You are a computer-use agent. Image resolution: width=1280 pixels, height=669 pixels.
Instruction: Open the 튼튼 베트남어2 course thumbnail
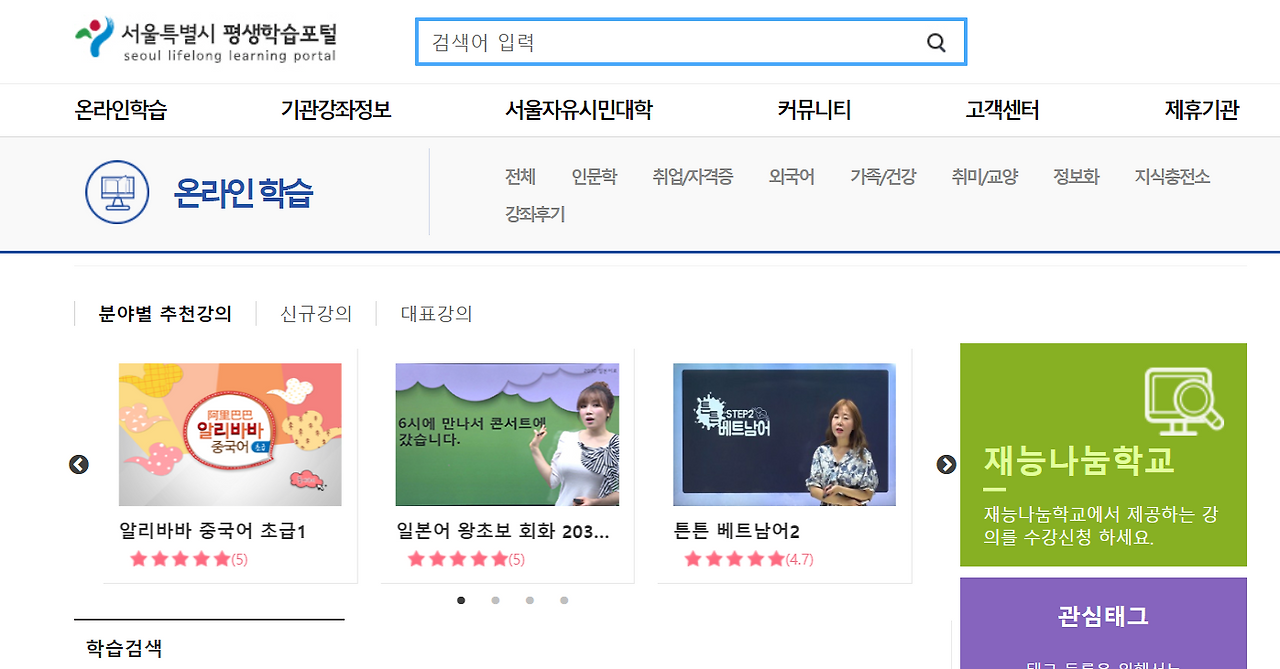coord(784,434)
